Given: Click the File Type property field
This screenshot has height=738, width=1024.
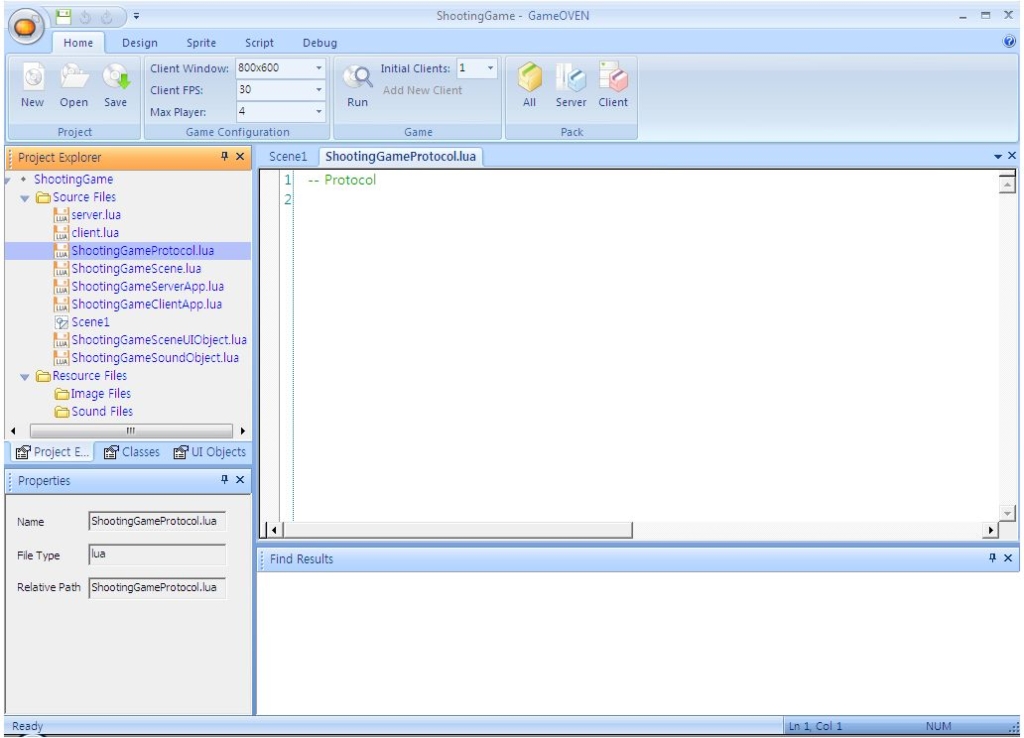Looking at the screenshot, I should (157, 554).
